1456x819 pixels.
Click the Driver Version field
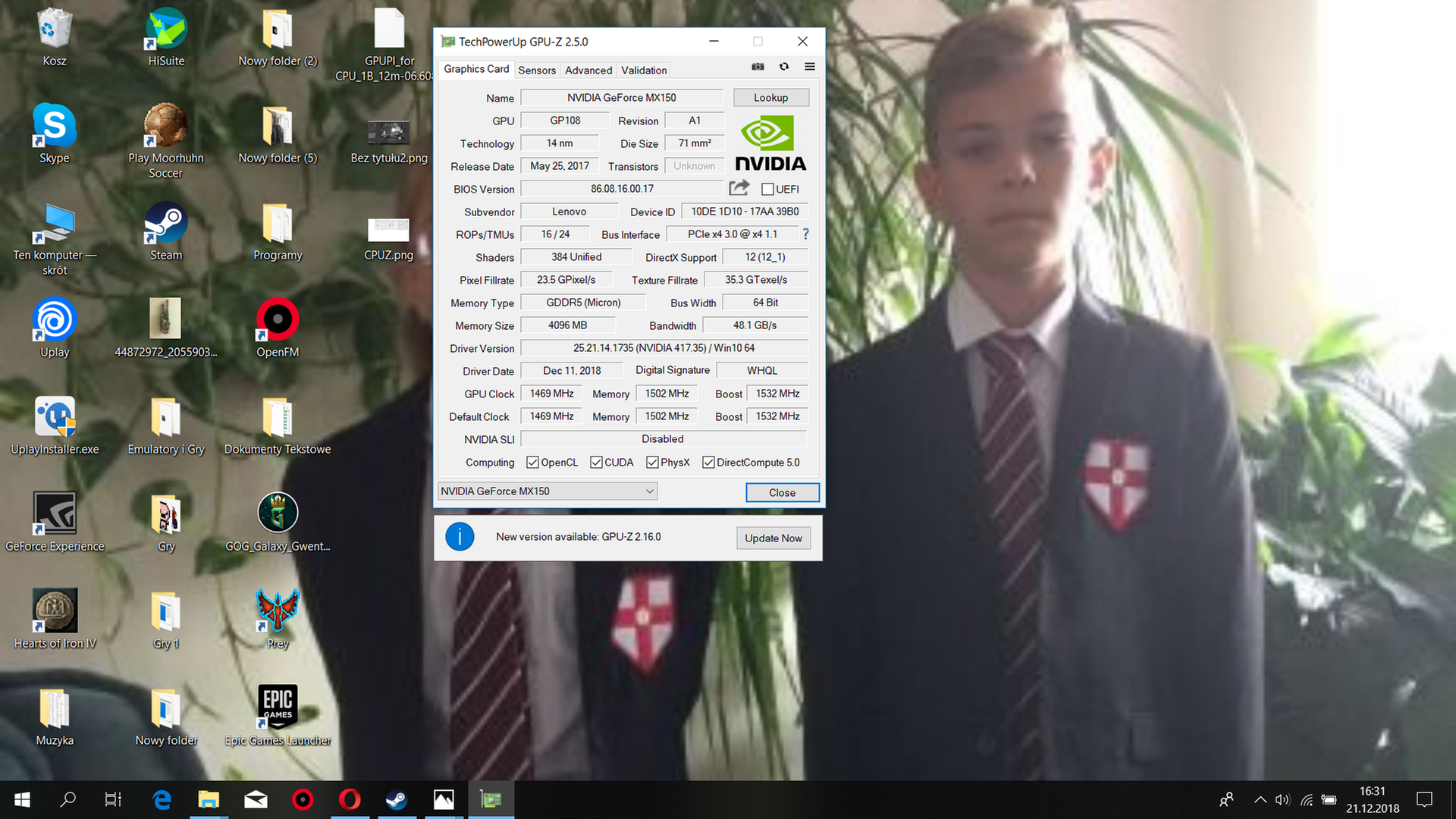[664, 348]
